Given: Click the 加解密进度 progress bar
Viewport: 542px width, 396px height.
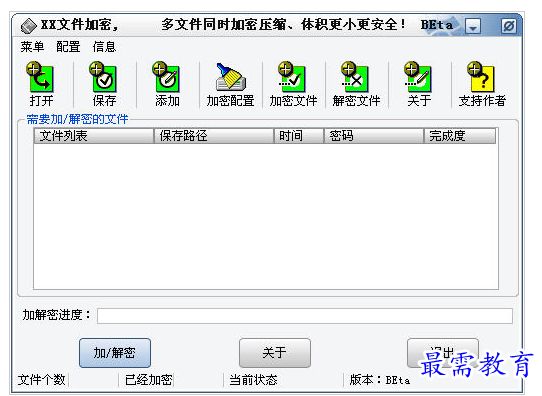Looking at the screenshot, I should tap(305, 316).
